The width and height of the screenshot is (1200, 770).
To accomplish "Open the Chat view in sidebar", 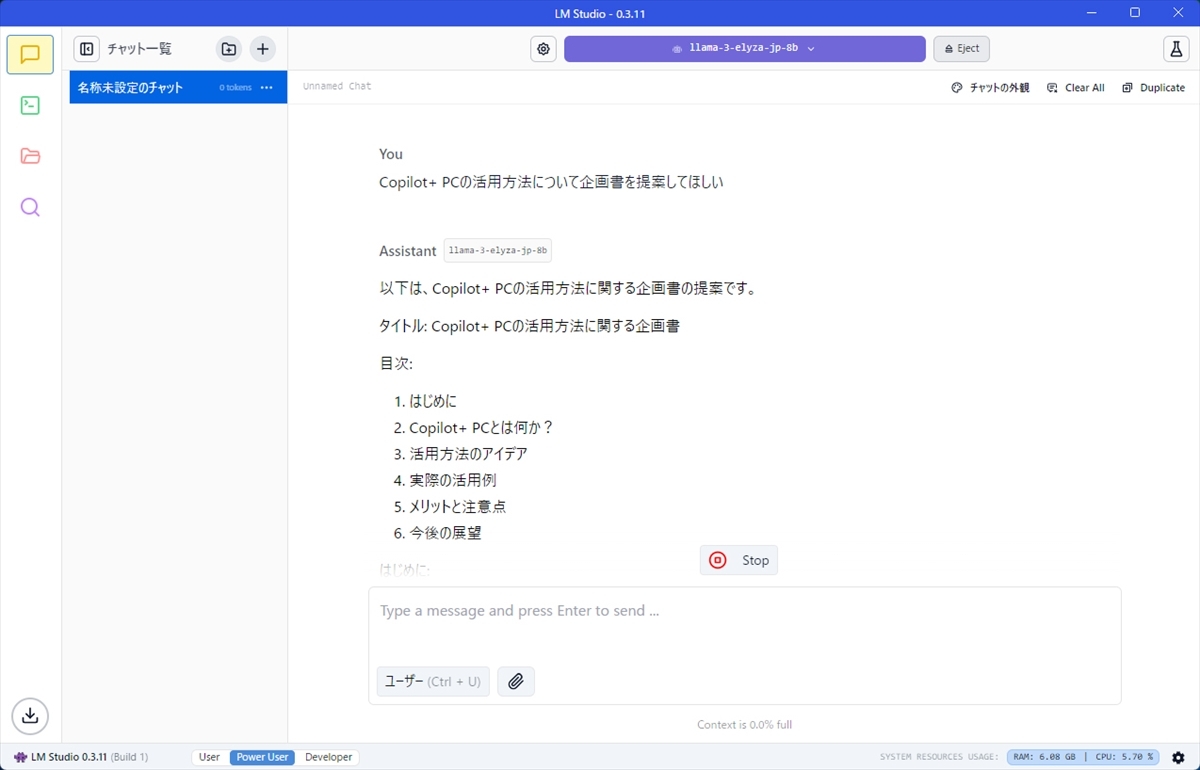I will click(30, 54).
